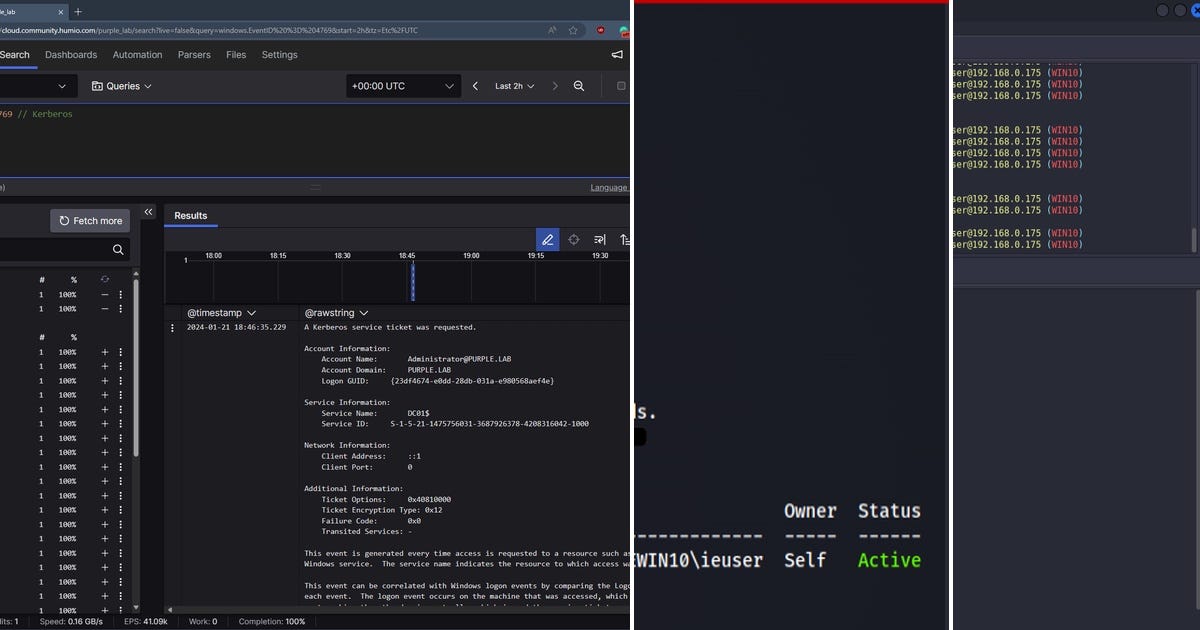This screenshot has height=630, width=1200.
Task: Close the purple_lab browser tab
Action: [60, 12]
